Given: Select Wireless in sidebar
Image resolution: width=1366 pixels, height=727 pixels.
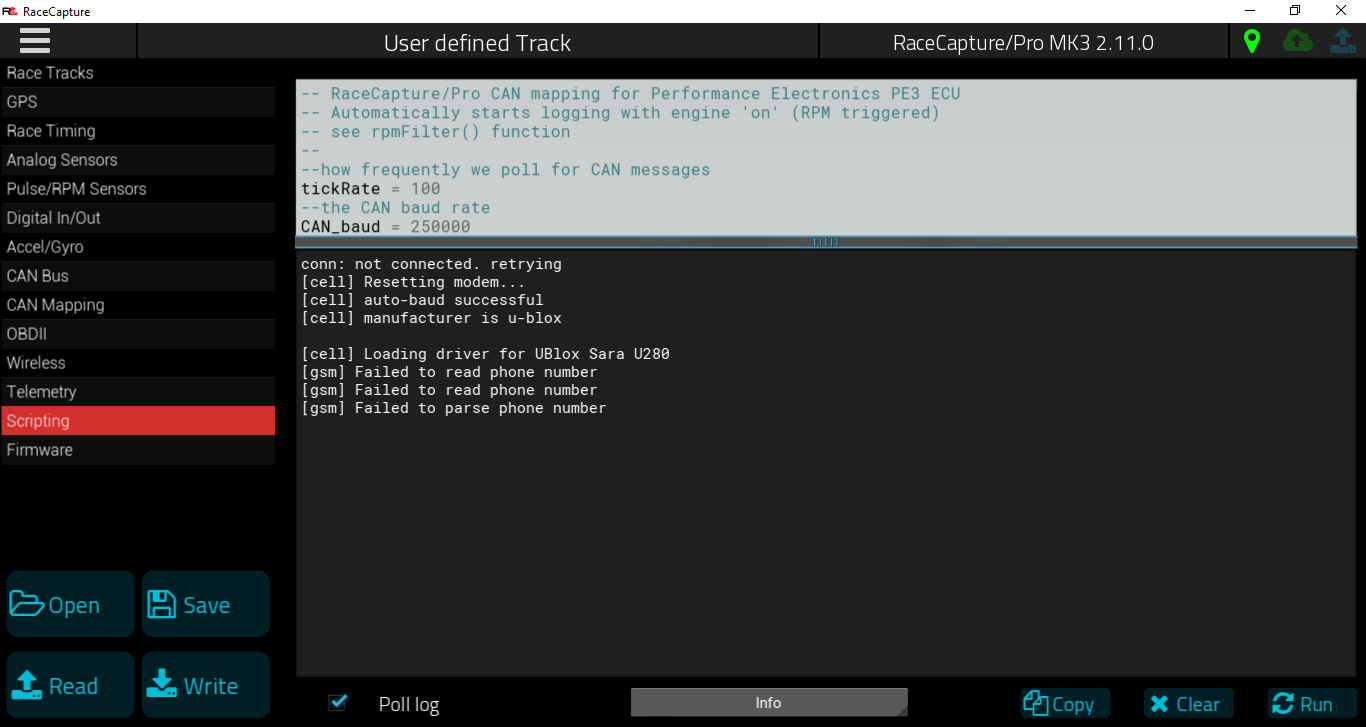Looking at the screenshot, I should [138, 363].
